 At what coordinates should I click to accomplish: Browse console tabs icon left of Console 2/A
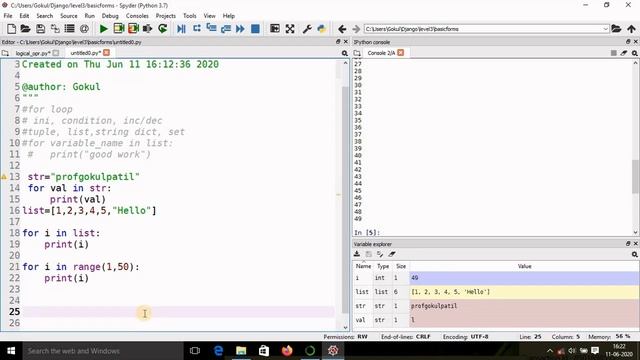tap(357, 53)
